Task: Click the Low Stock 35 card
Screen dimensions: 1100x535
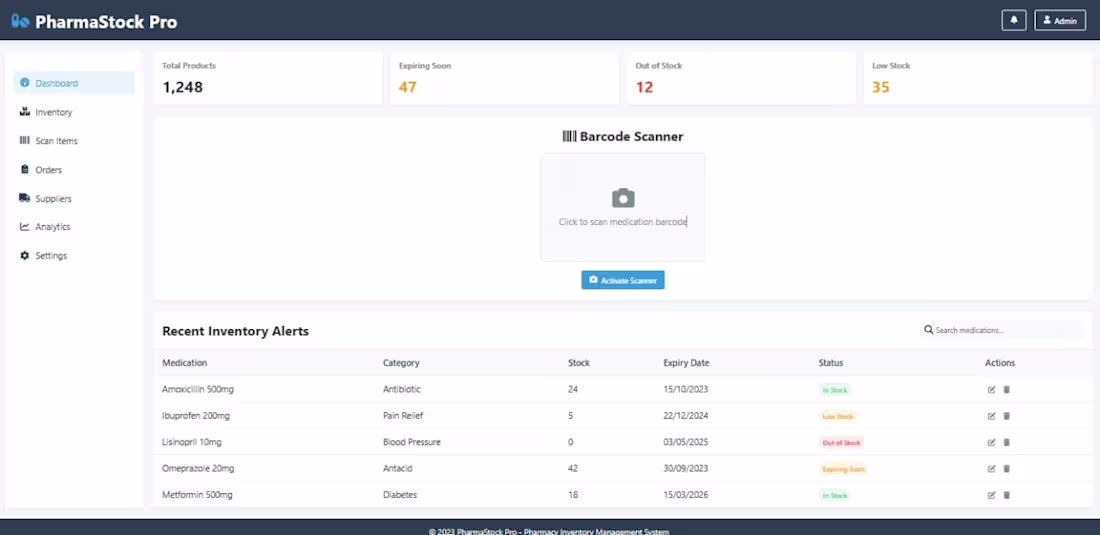Action: 978,78
